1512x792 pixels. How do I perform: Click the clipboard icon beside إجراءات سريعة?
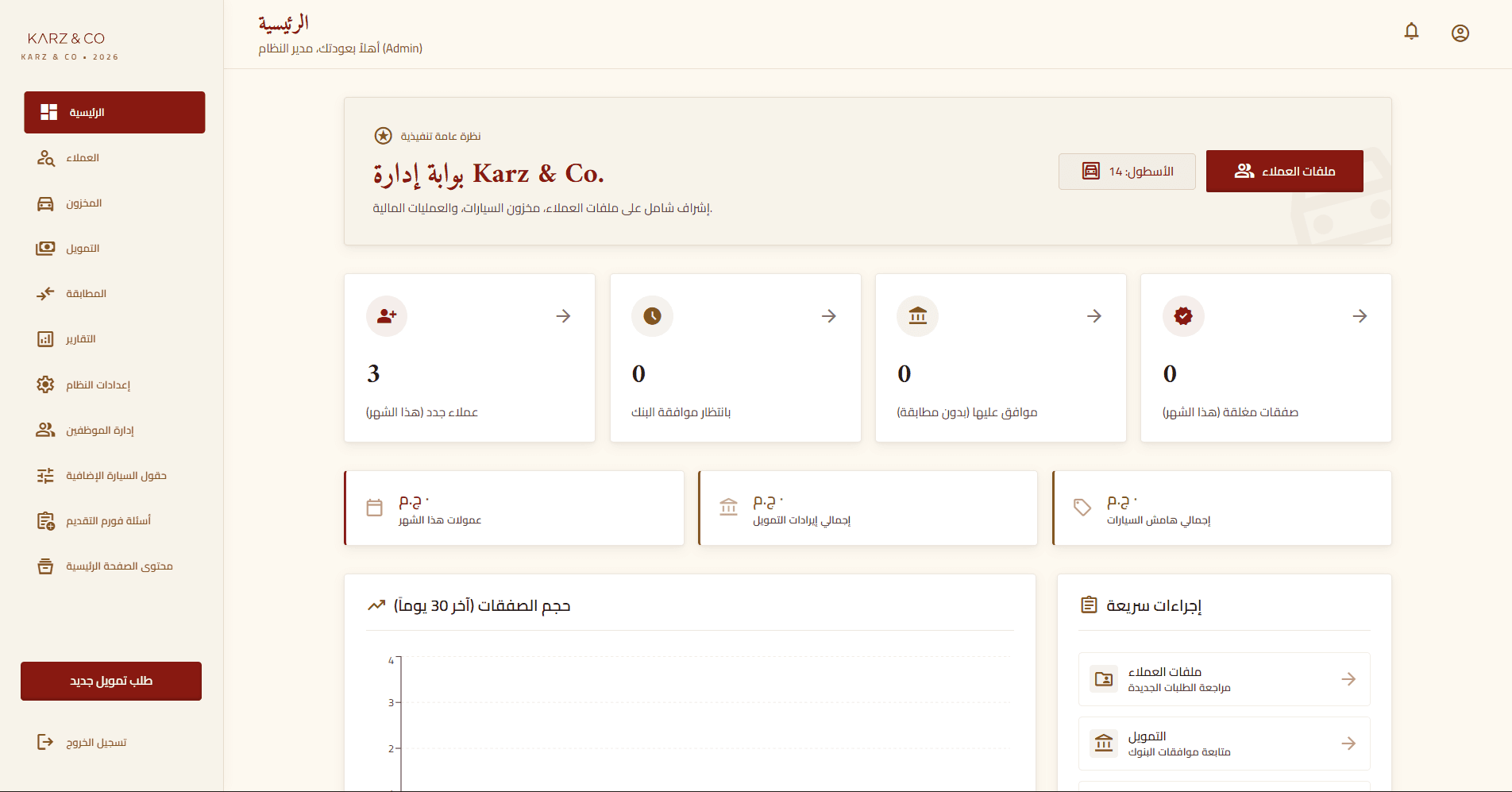click(x=1090, y=605)
